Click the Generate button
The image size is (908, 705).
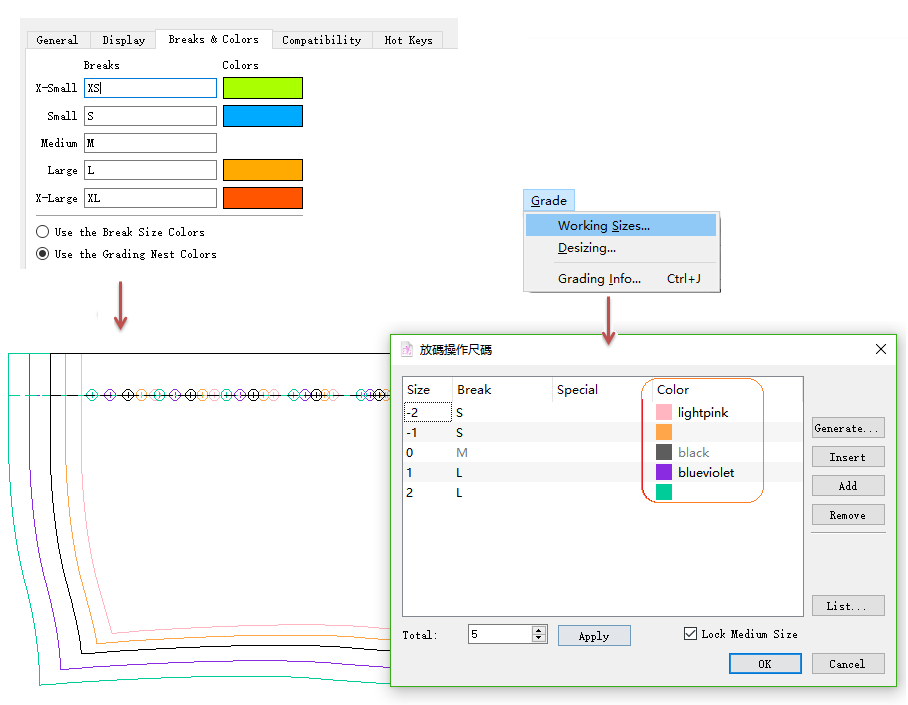tap(848, 428)
